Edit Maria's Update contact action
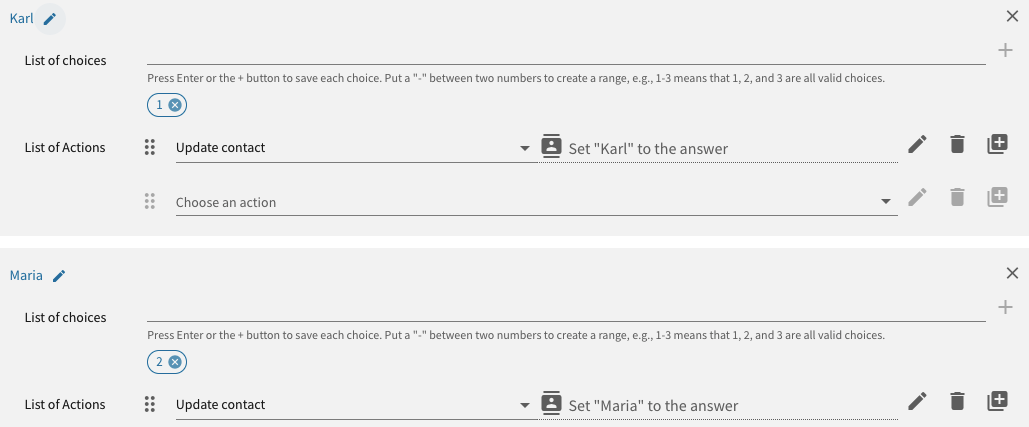The image size is (1029, 427). [x=917, y=402]
